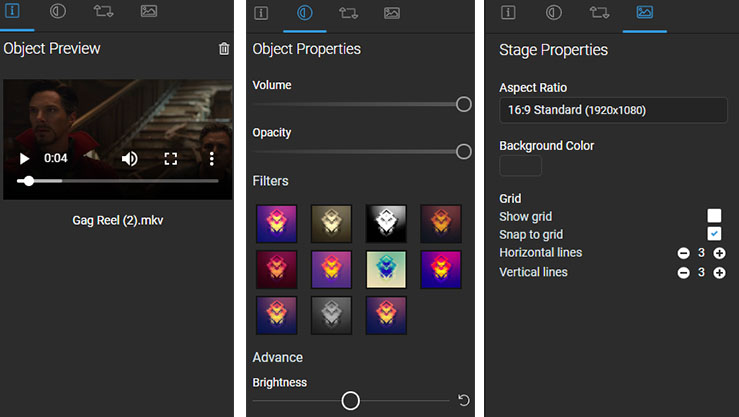Click the Volume slider handle
This screenshot has width=739, height=417.
point(464,104)
